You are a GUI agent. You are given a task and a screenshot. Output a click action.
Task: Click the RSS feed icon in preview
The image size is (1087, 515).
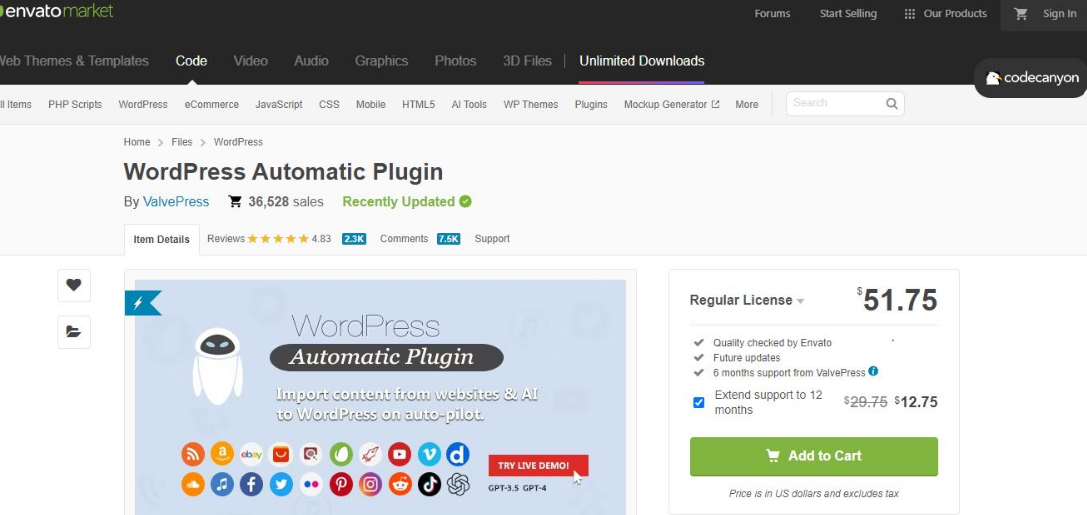[193, 455]
